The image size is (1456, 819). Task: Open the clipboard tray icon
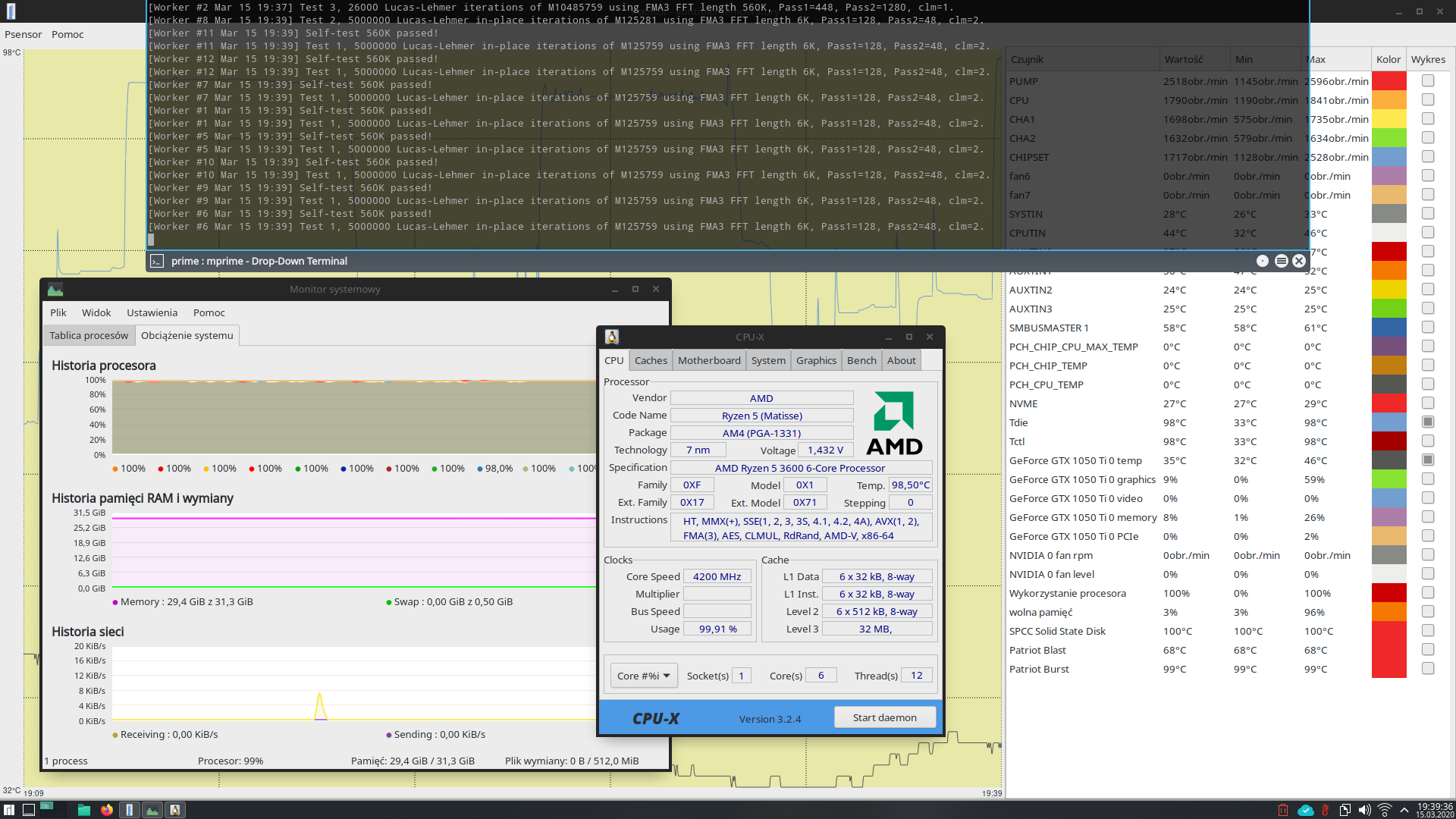coord(1345,810)
